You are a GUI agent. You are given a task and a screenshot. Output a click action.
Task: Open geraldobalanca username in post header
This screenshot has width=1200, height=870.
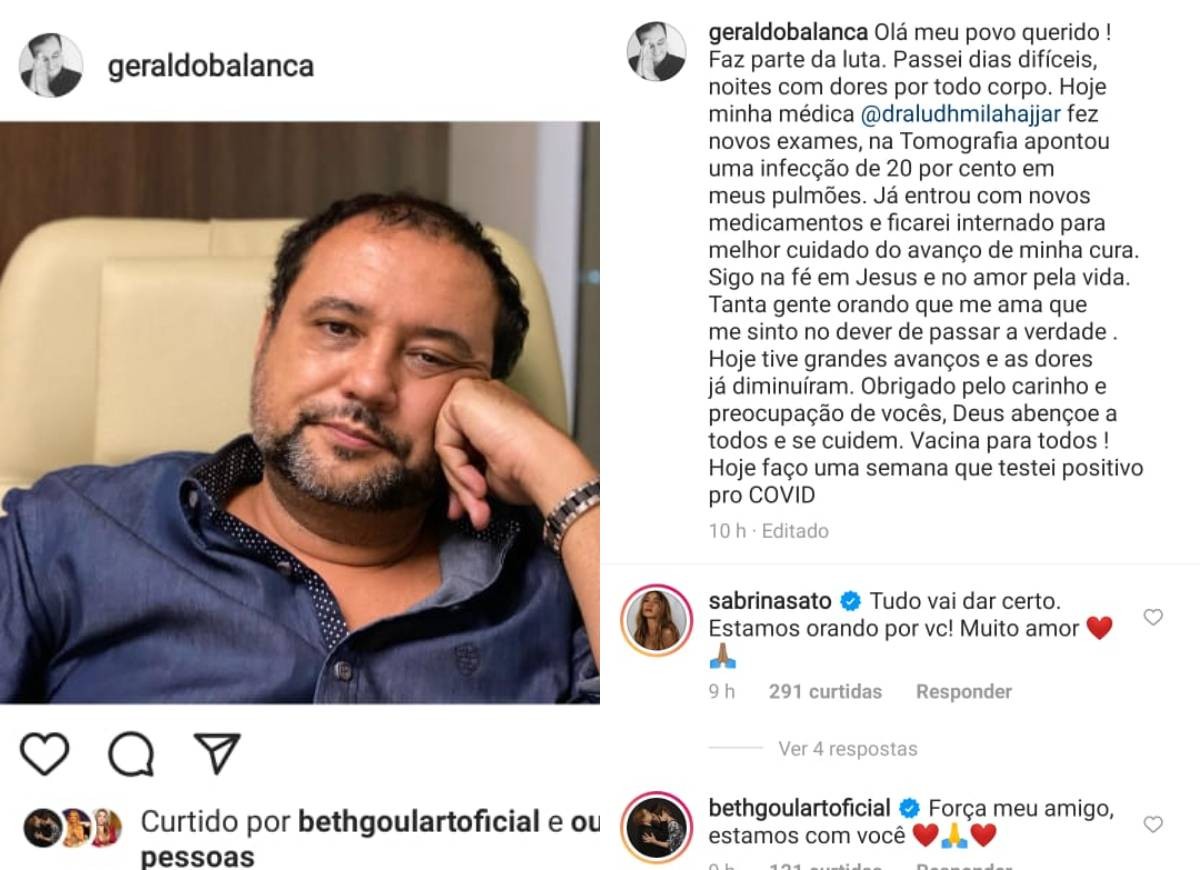pyautogui.click(x=210, y=66)
